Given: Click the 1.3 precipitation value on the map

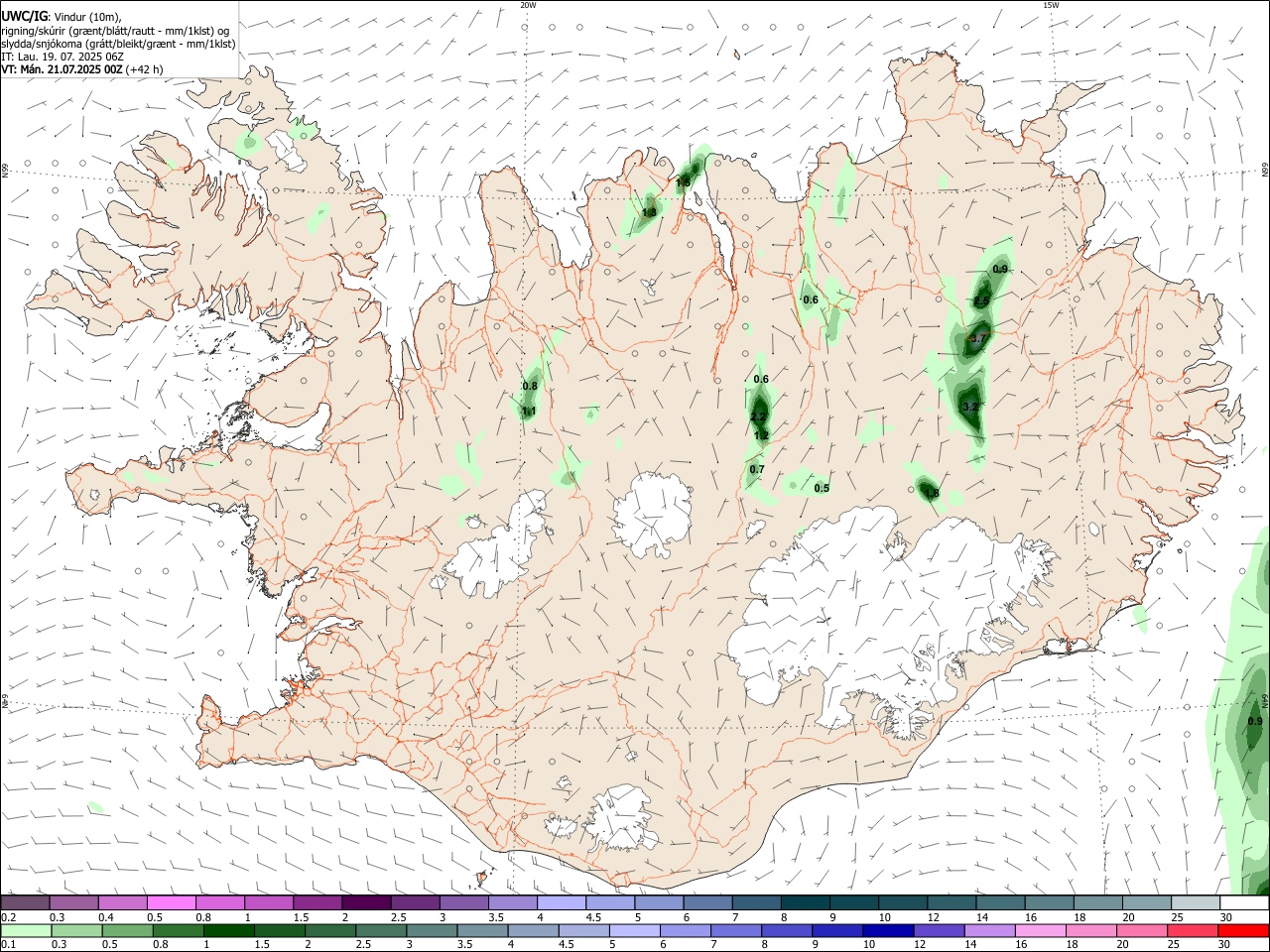Looking at the screenshot, I should click(x=649, y=211).
